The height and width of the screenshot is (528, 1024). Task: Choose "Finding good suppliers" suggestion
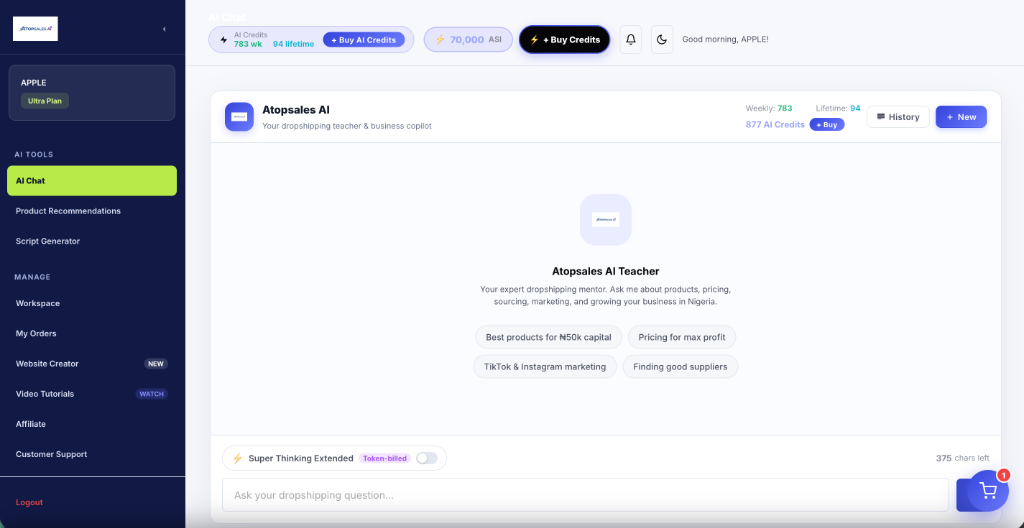tap(680, 367)
